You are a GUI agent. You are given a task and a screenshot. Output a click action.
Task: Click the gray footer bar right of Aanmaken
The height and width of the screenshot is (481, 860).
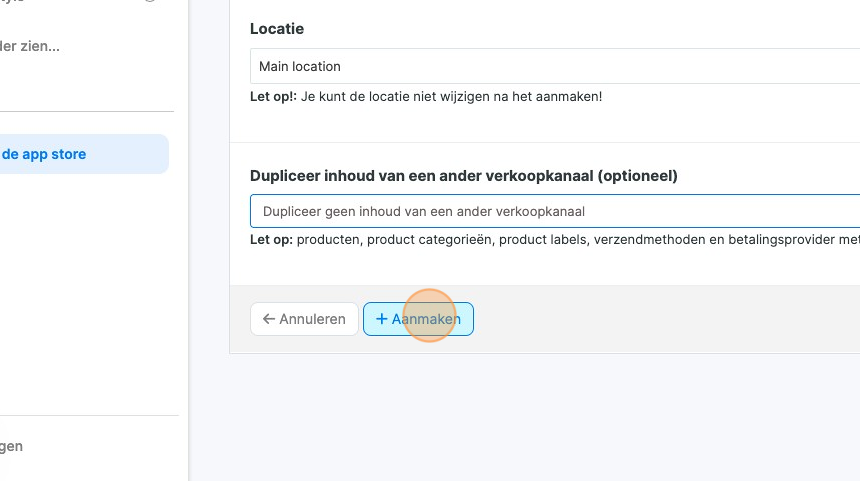coord(660,319)
